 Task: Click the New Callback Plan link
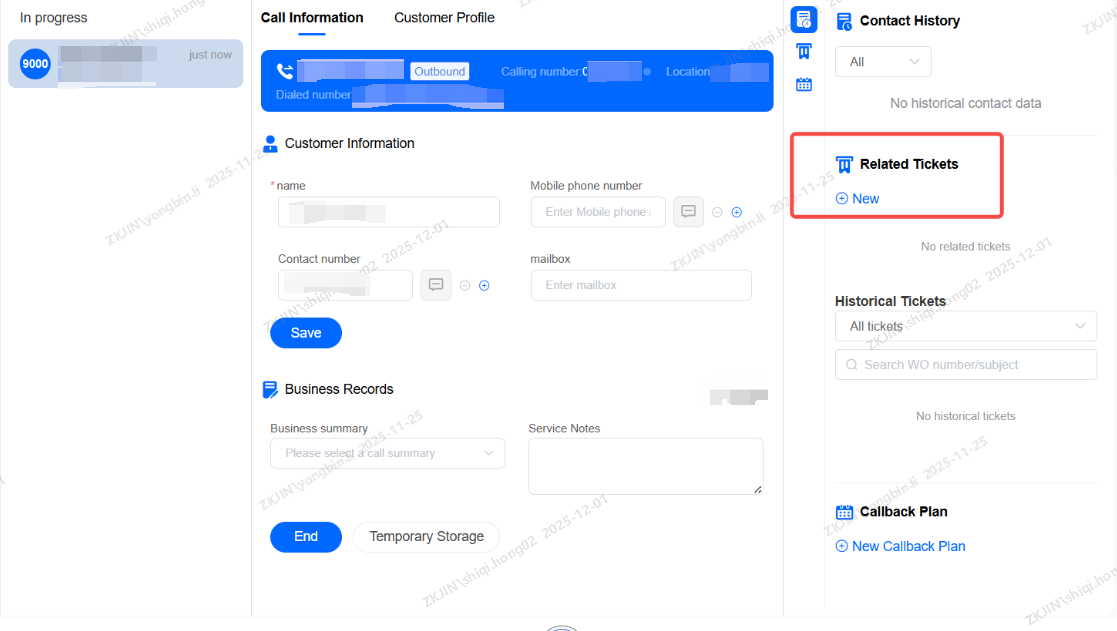(908, 546)
